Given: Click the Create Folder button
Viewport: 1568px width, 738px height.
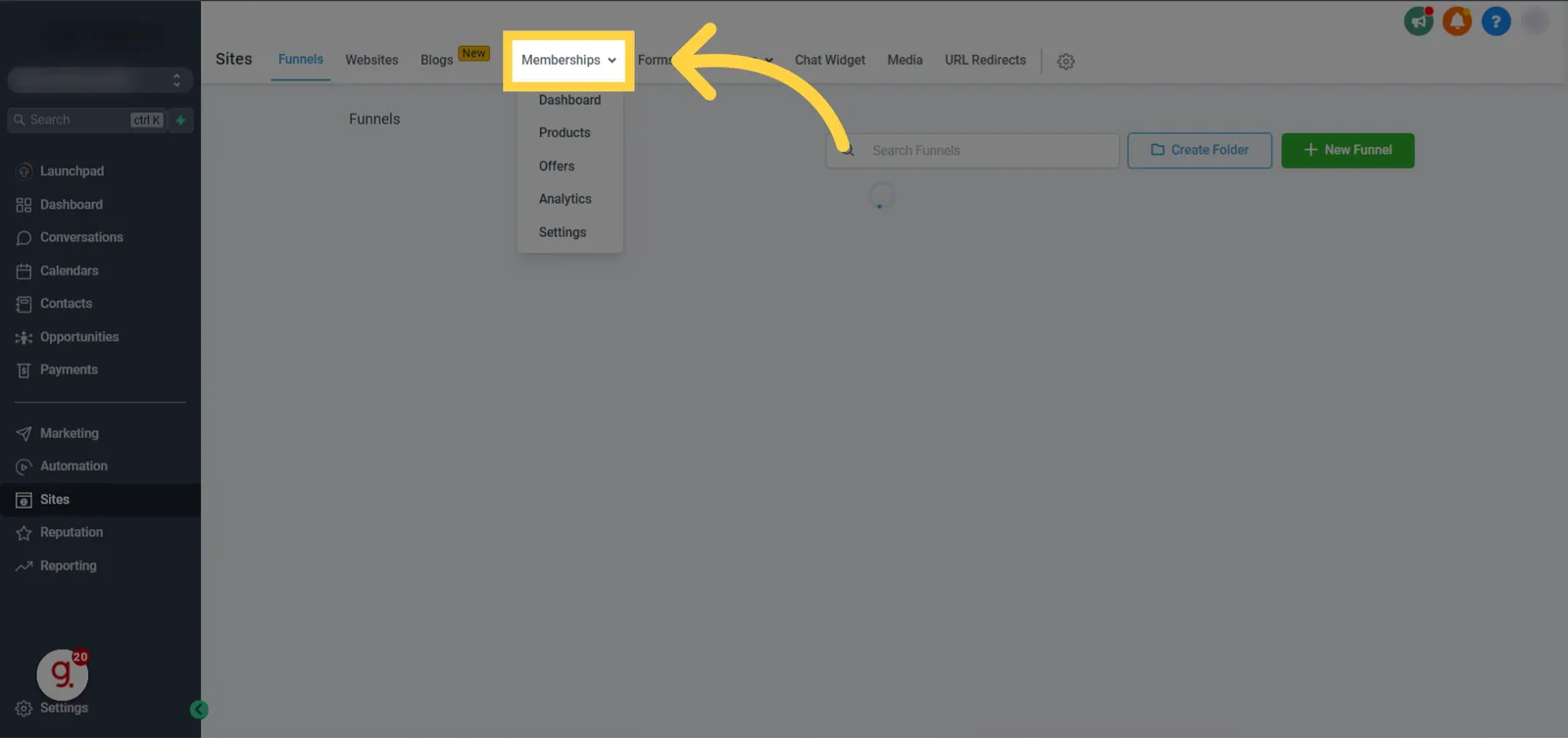Looking at the screenshot, I should click(x=1200, y=150).
